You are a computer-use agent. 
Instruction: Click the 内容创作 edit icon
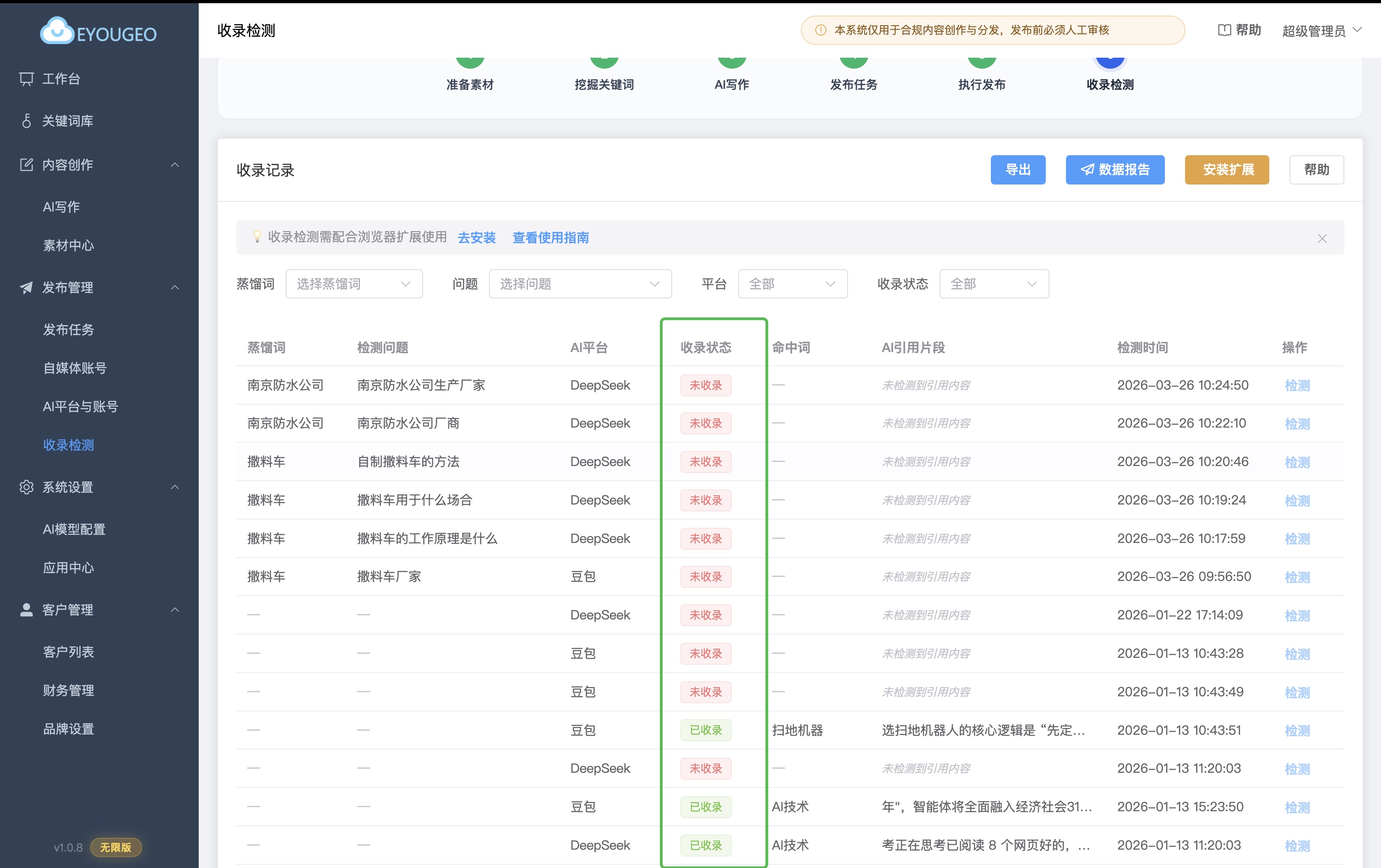27,165
